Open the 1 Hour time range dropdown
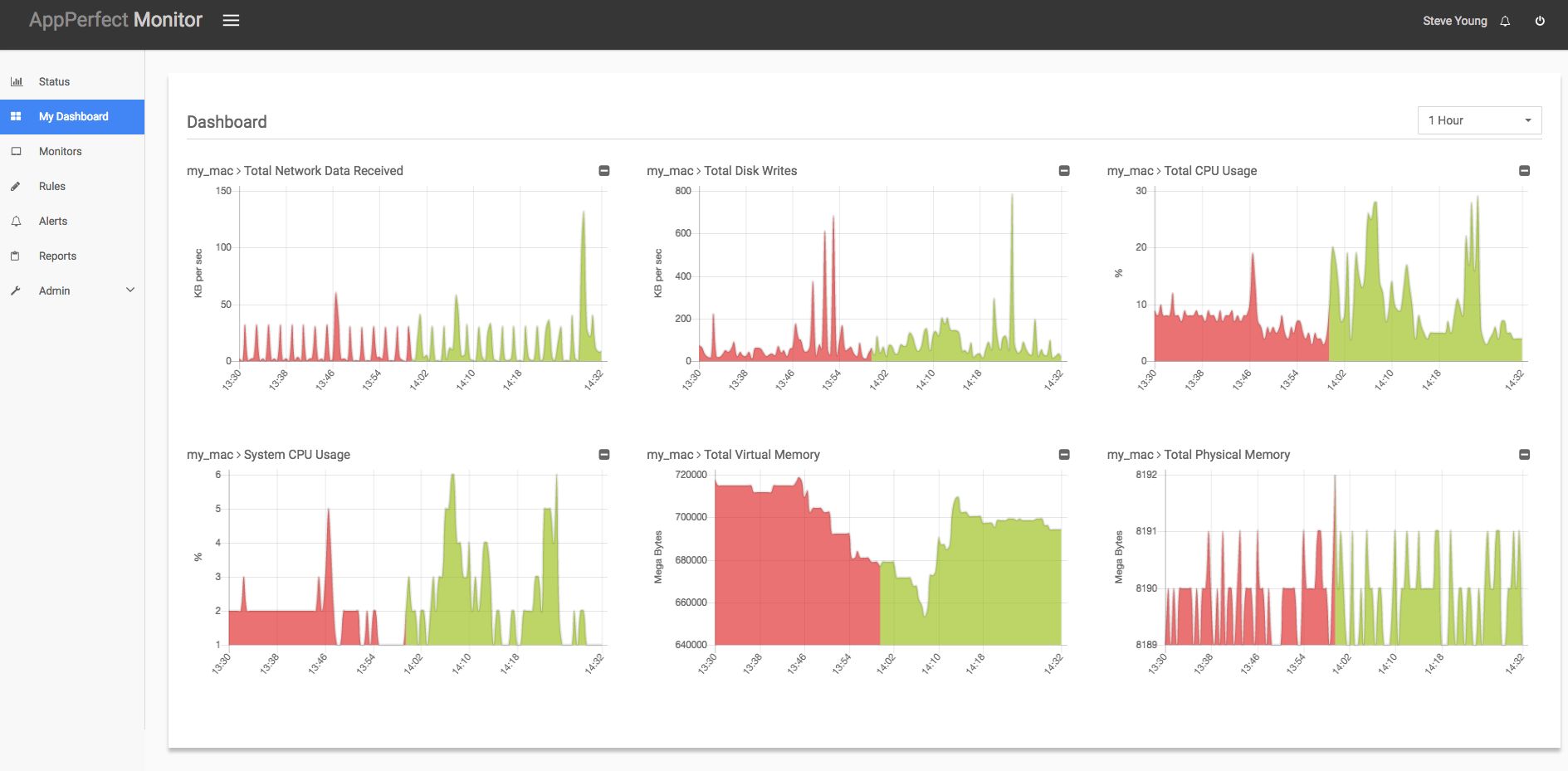Screen dimensions: 1568x771 pos(1479,120)
